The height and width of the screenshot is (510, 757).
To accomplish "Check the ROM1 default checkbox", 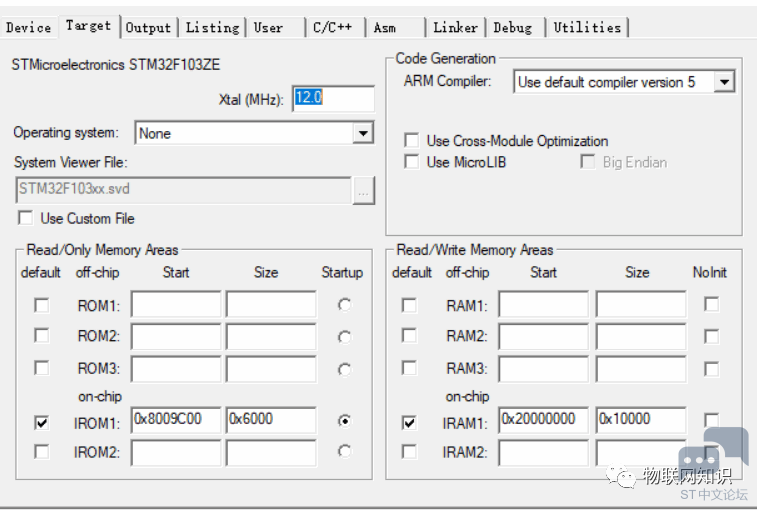I will (x=42, y=305).
